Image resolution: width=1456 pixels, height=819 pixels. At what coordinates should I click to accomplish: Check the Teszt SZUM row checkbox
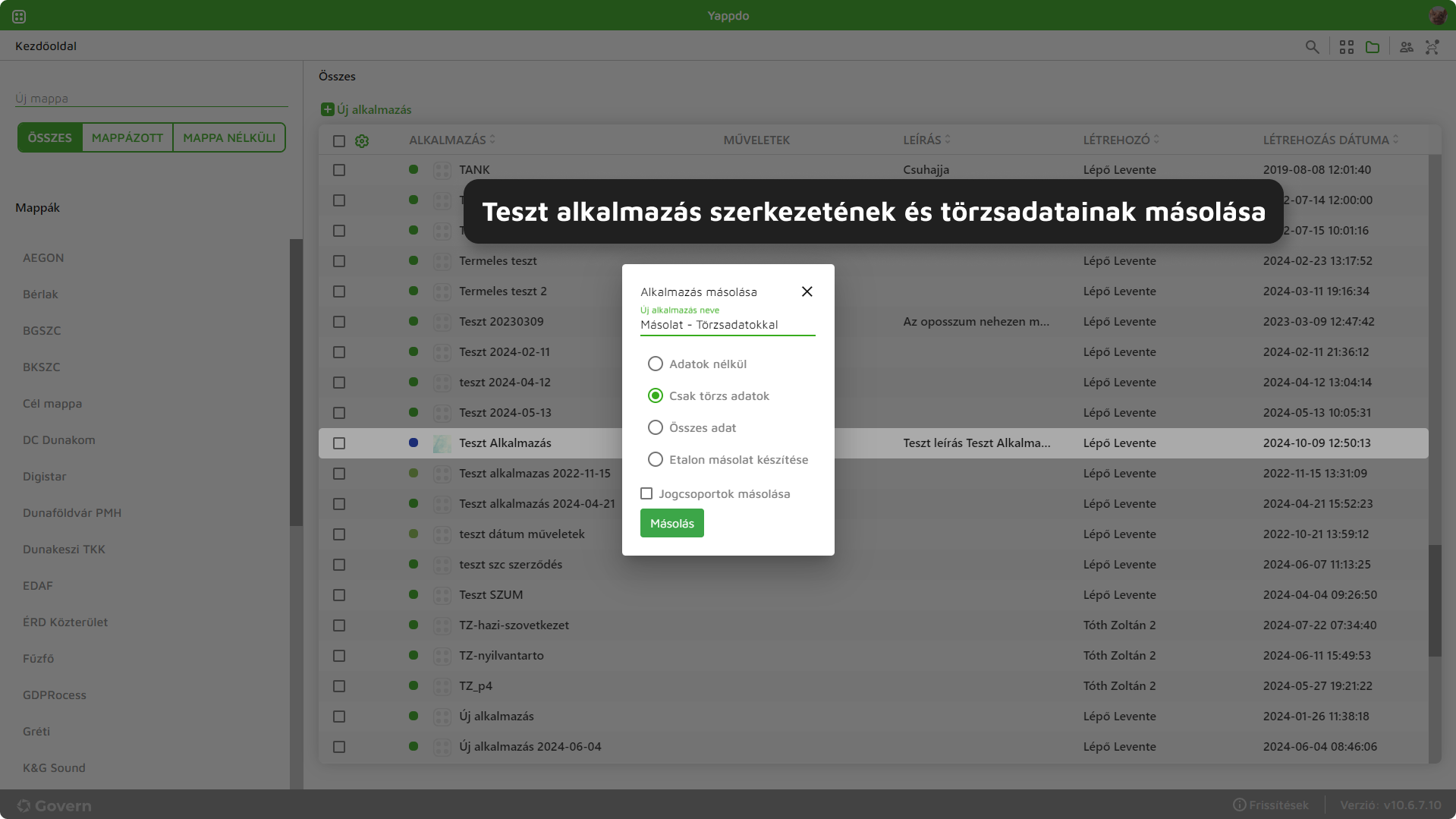pyautogui.click(x=339, y=595)
